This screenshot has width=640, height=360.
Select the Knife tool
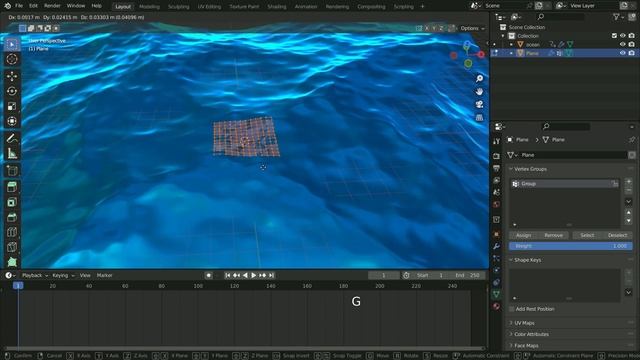point(12,247)
